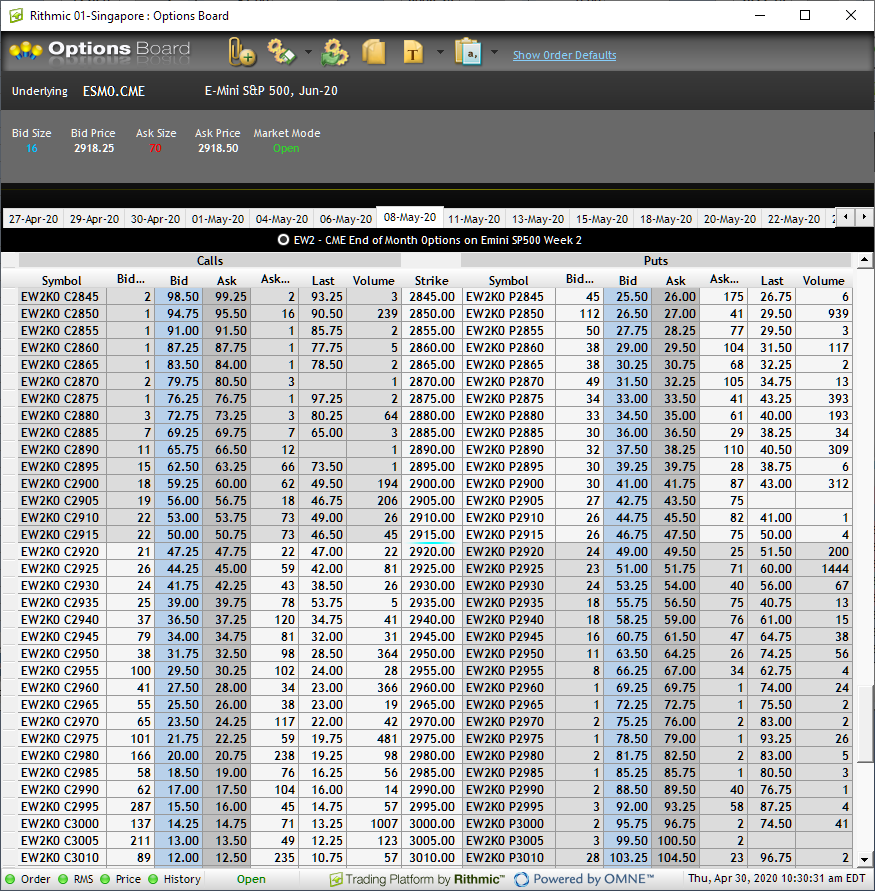Open dropdown arrow next to clipboard icon

click(494, 52)
